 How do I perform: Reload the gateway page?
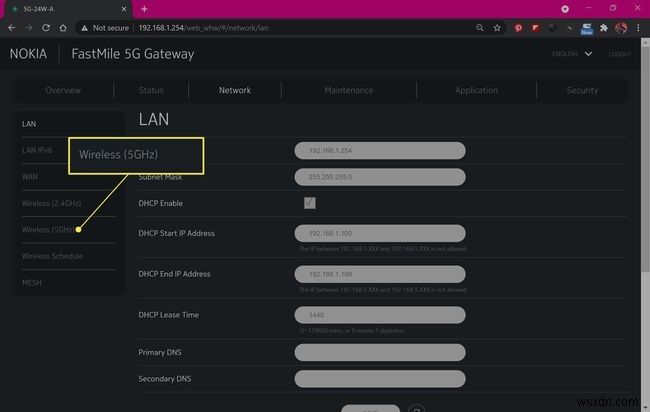click(46, 28)
